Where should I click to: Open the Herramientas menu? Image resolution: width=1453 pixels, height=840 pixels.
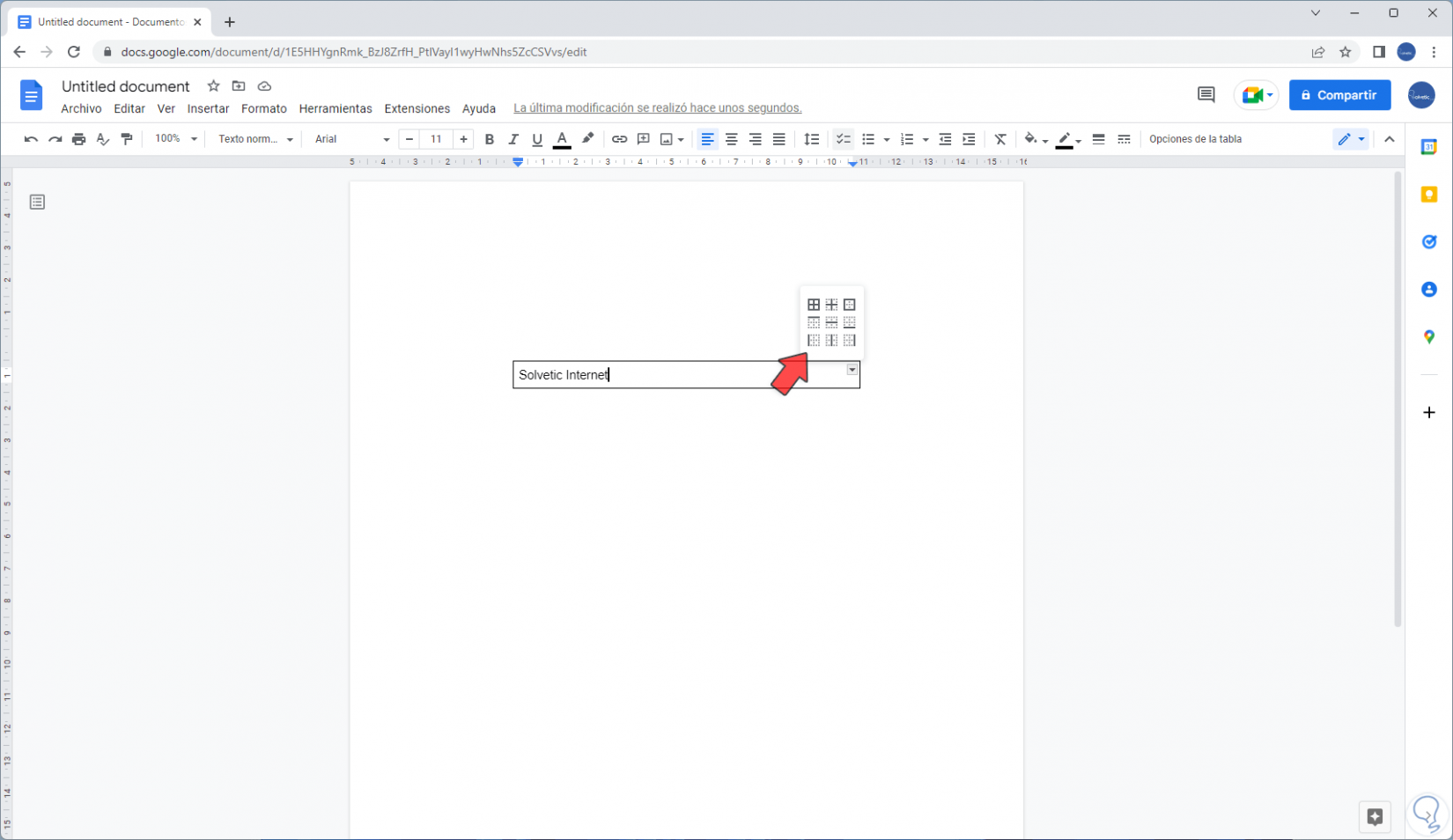(x=336, y=108)
